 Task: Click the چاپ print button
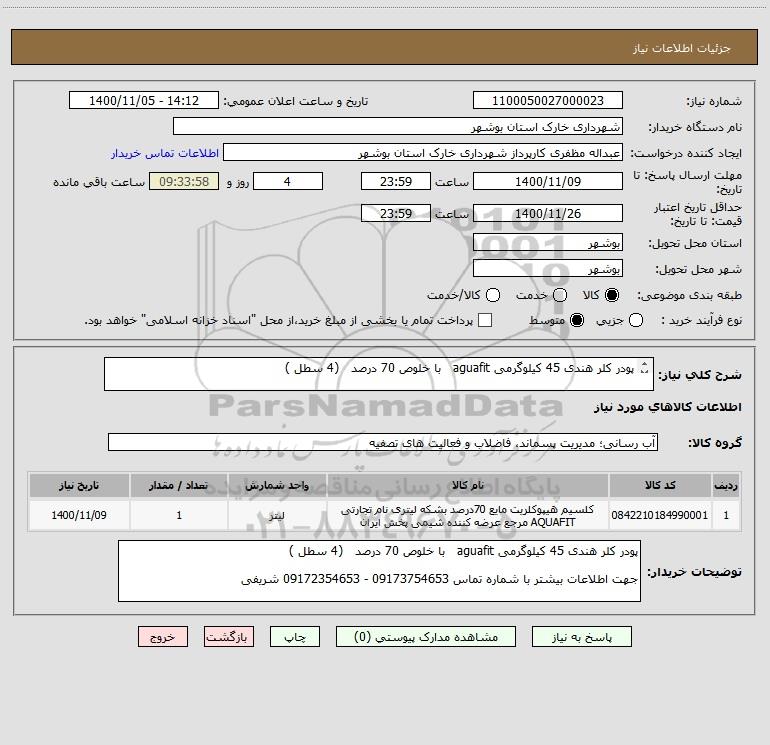[x=295, y=637]
